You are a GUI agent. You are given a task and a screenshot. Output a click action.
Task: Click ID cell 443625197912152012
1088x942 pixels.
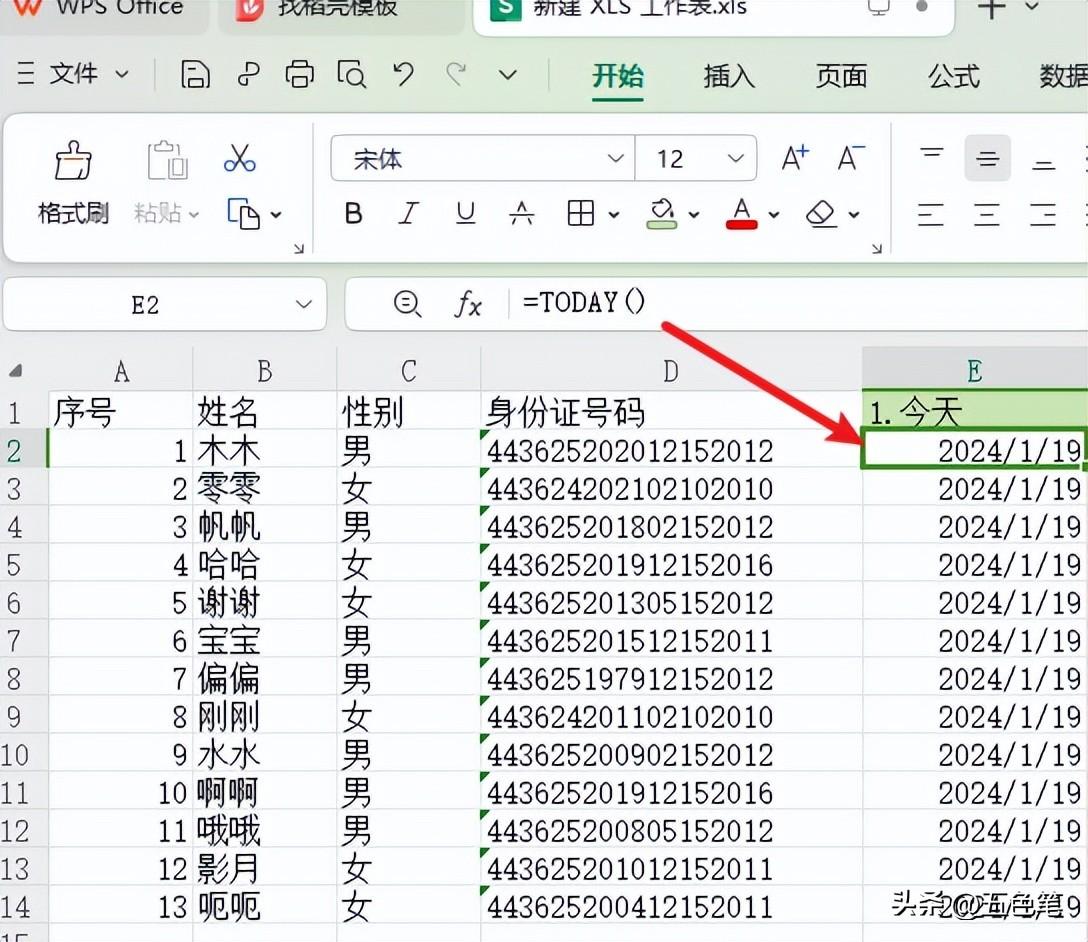pos(670,678)
